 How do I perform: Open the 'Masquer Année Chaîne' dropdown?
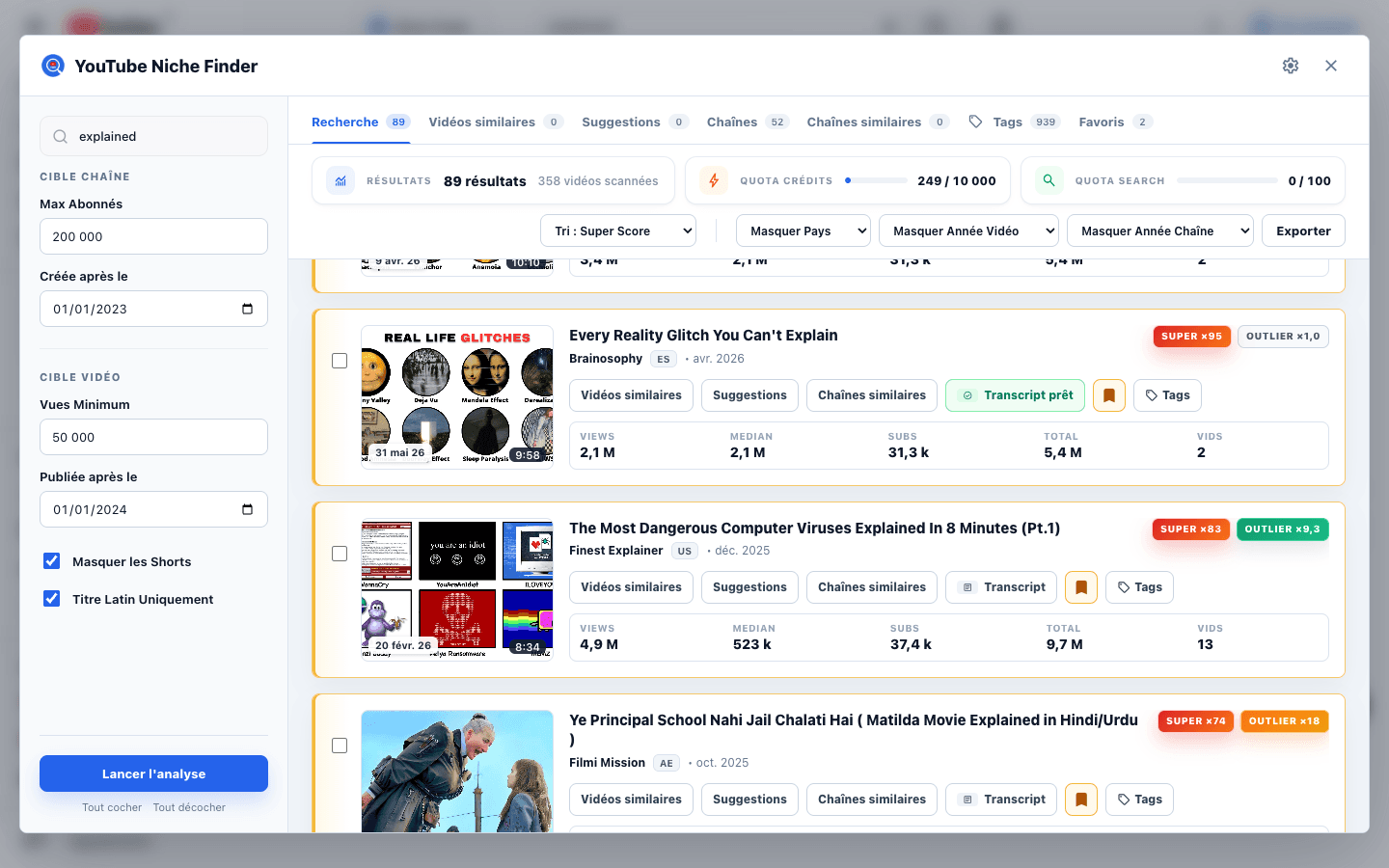1160,231
